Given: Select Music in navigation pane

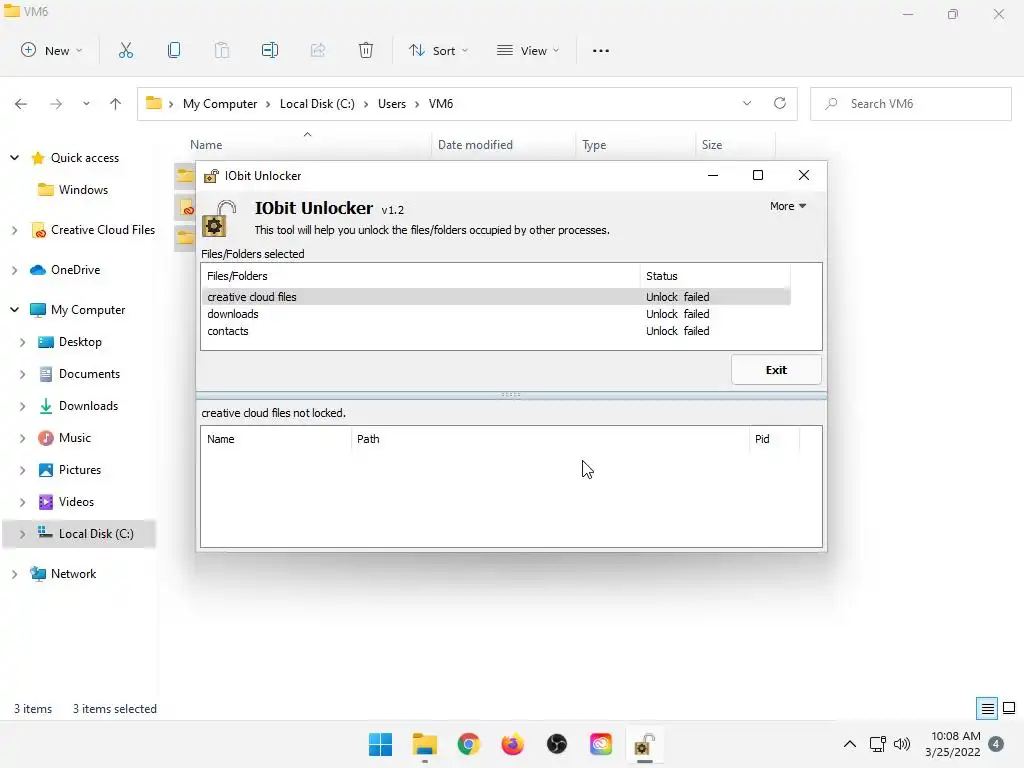Looking at the screenshot, I should (x=74, y=438).
